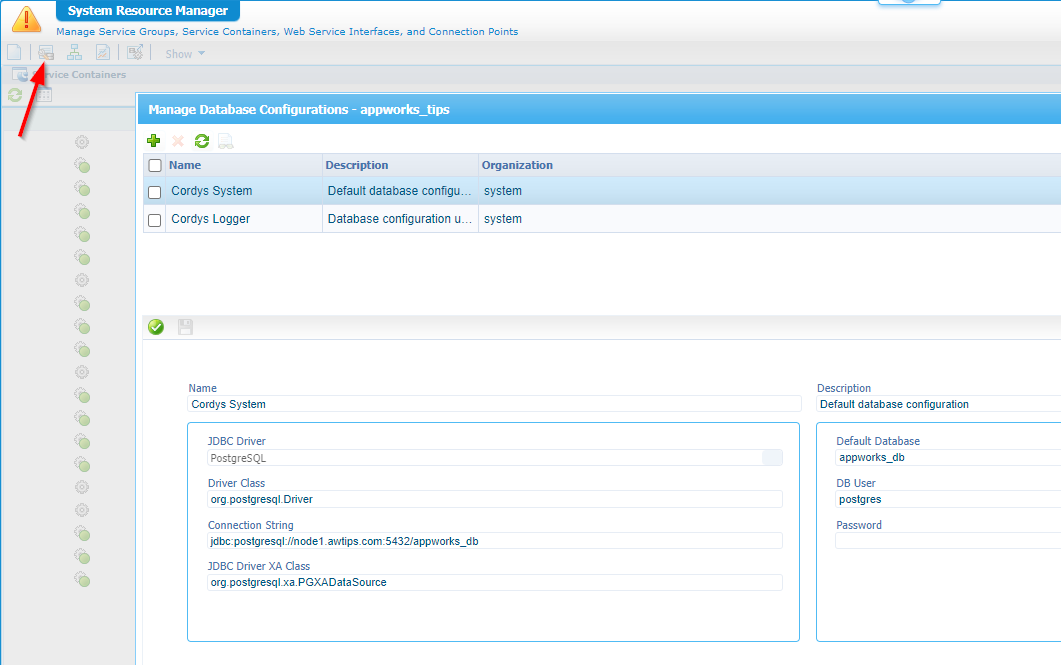This screenshot has height=665, width=1061.
Task: Click the yellow warning triangle icon
Action: 26,18
